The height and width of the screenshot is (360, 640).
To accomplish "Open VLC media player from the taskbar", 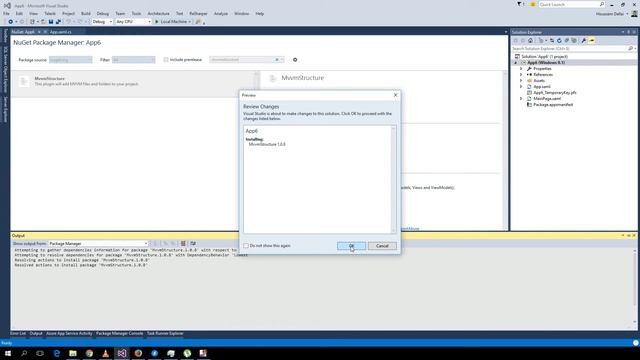I will [106, 353].
